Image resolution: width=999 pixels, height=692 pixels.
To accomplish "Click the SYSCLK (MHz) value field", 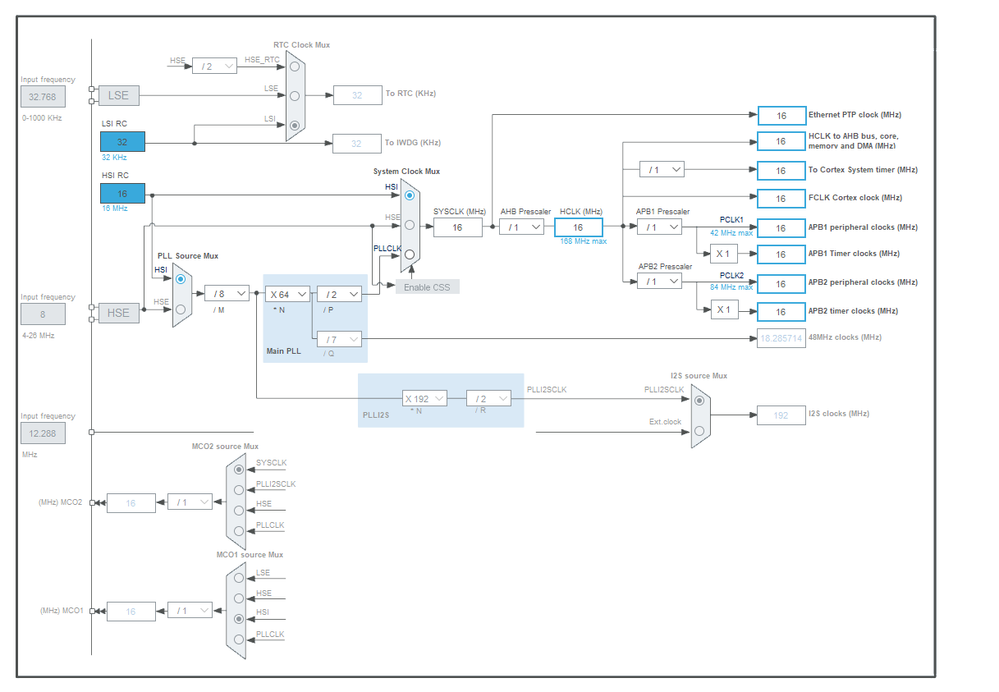I will click(x=457, y=227).
